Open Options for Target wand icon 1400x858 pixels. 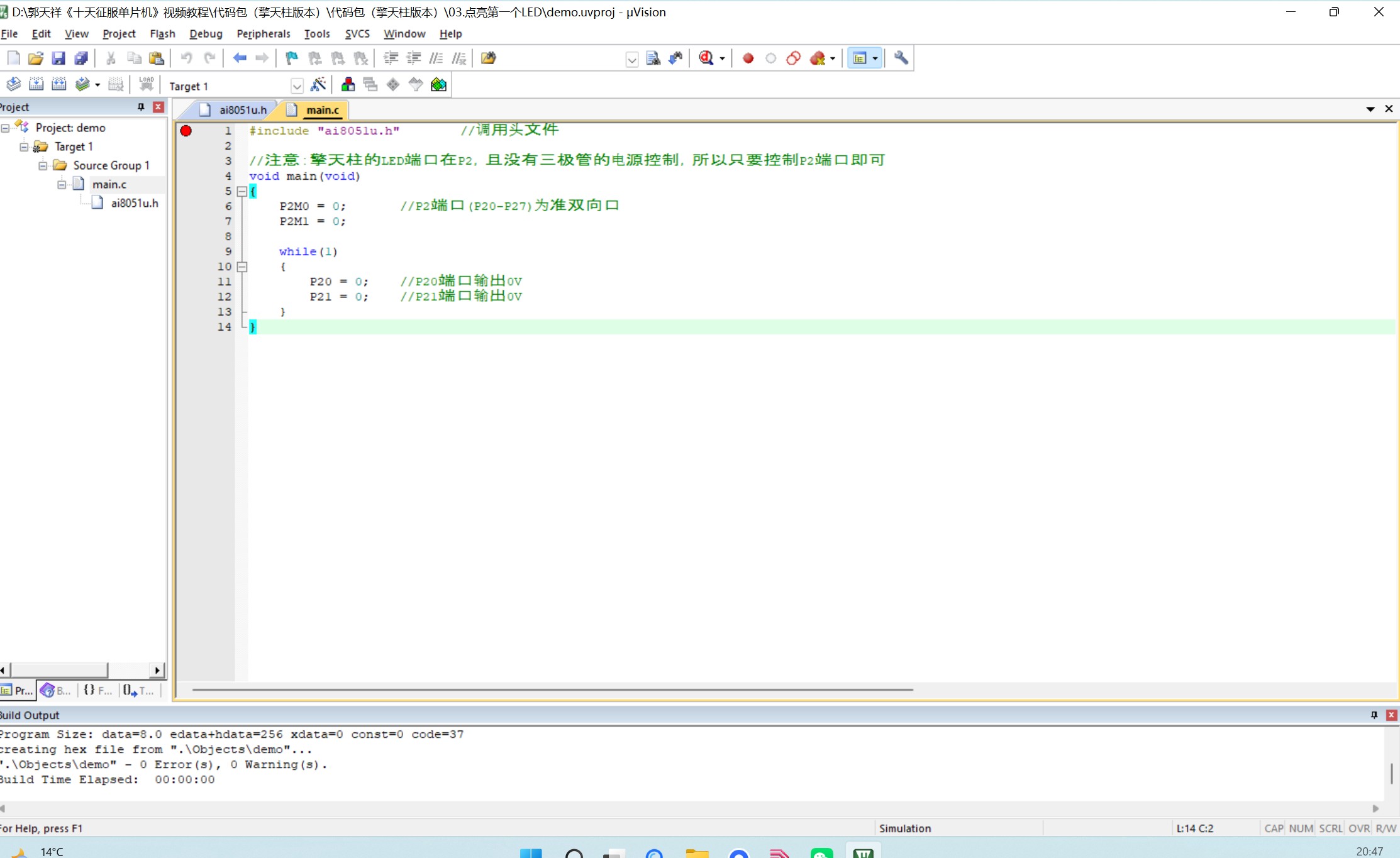click(318, 84)
